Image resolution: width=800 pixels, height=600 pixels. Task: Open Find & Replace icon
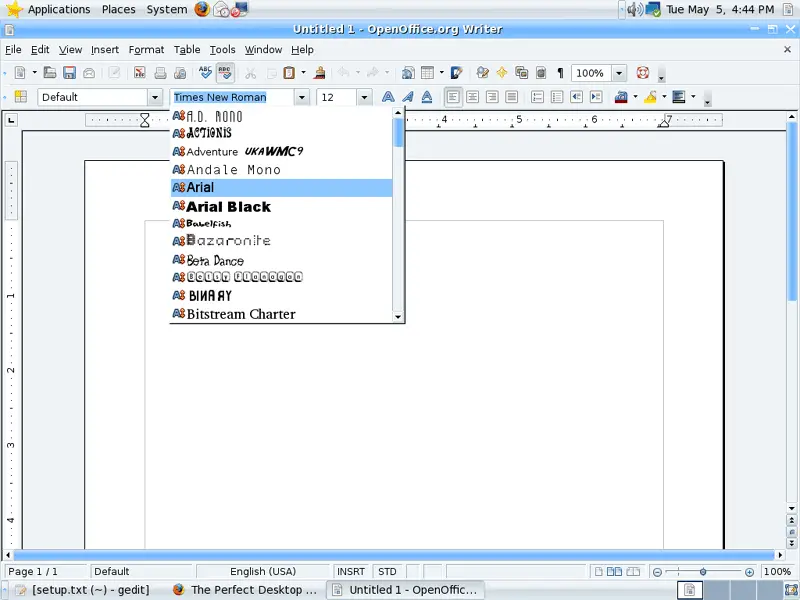coord(482,73)
